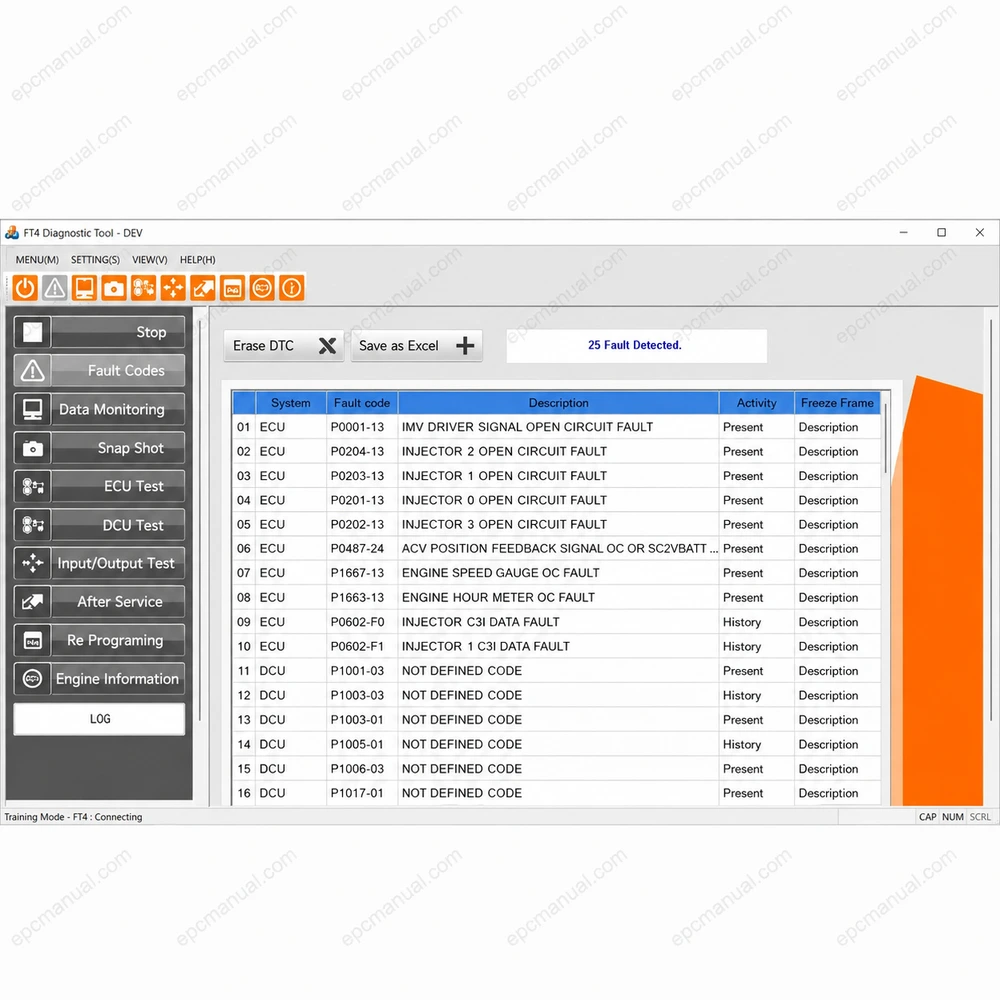Click the info circle toolbar icon

click(292, 288)
